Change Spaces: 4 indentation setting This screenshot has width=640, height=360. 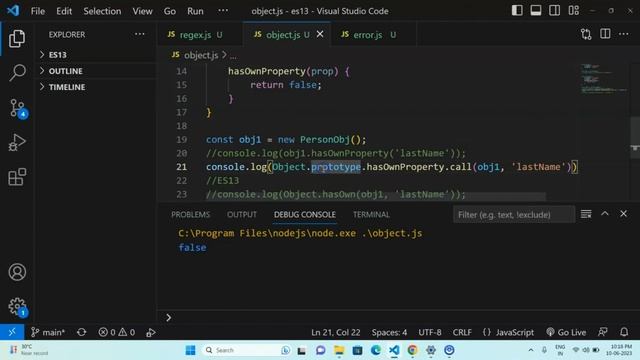pyautogui.click(x=389, y=332)
